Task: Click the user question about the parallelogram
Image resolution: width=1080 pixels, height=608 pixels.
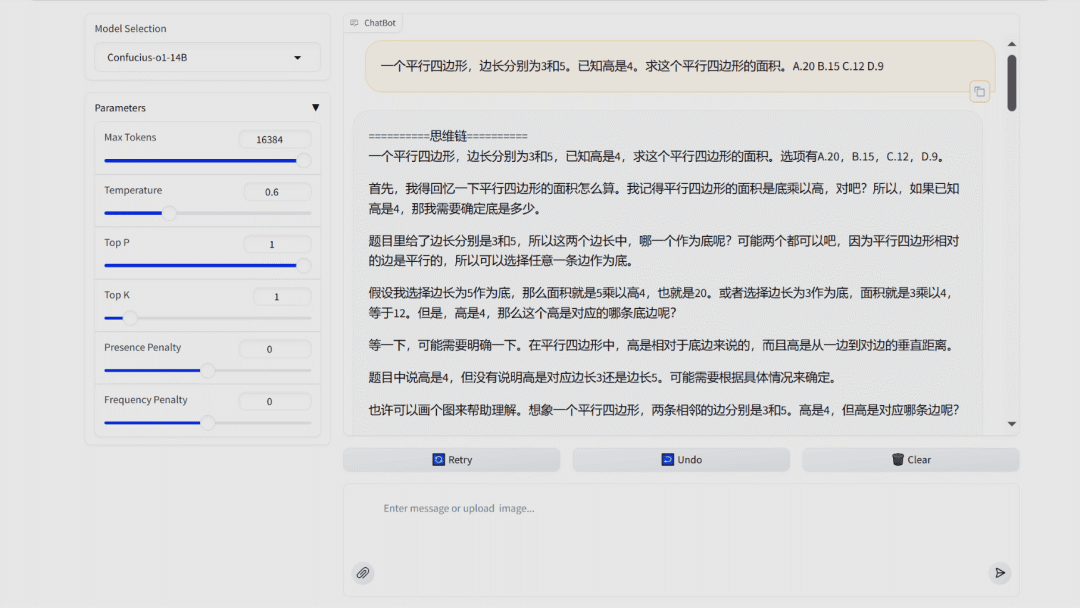Action: 632,66
